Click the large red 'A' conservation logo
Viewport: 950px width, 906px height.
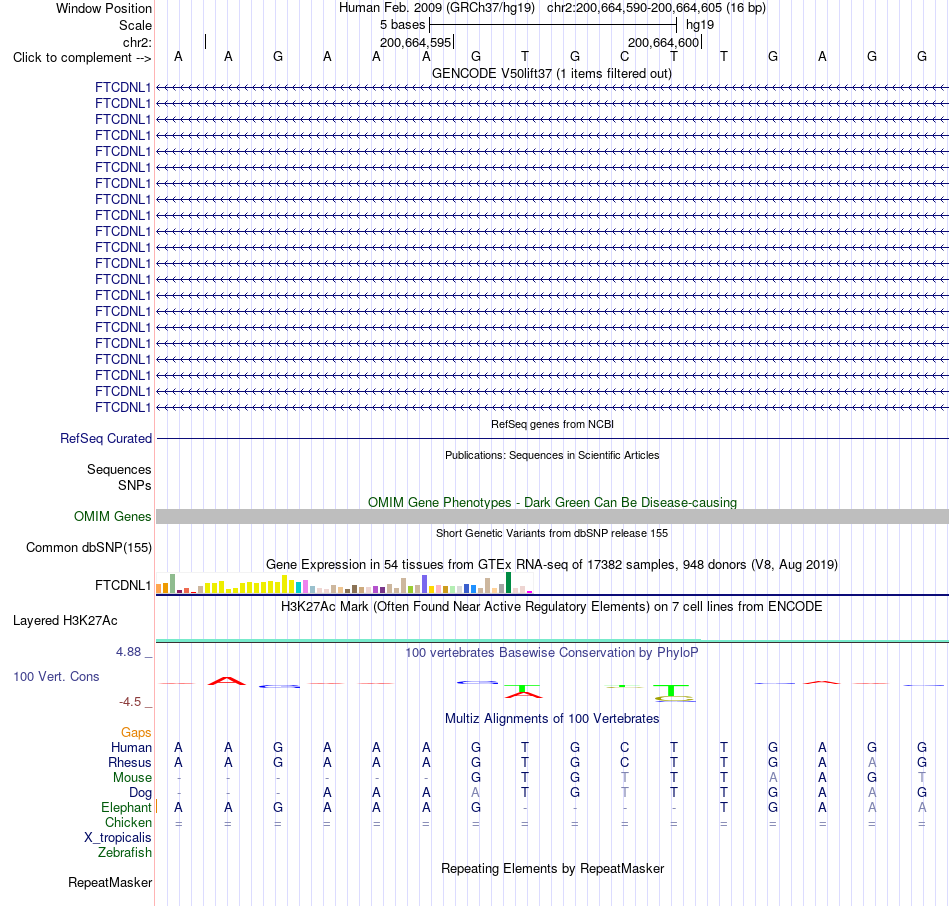tap(227, 681)
